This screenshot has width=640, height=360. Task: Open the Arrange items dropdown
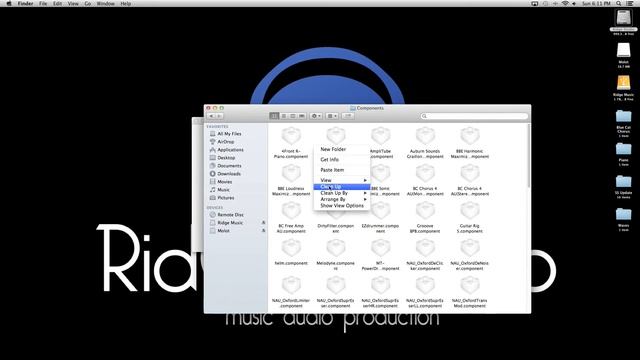click(x=332, y=116)
